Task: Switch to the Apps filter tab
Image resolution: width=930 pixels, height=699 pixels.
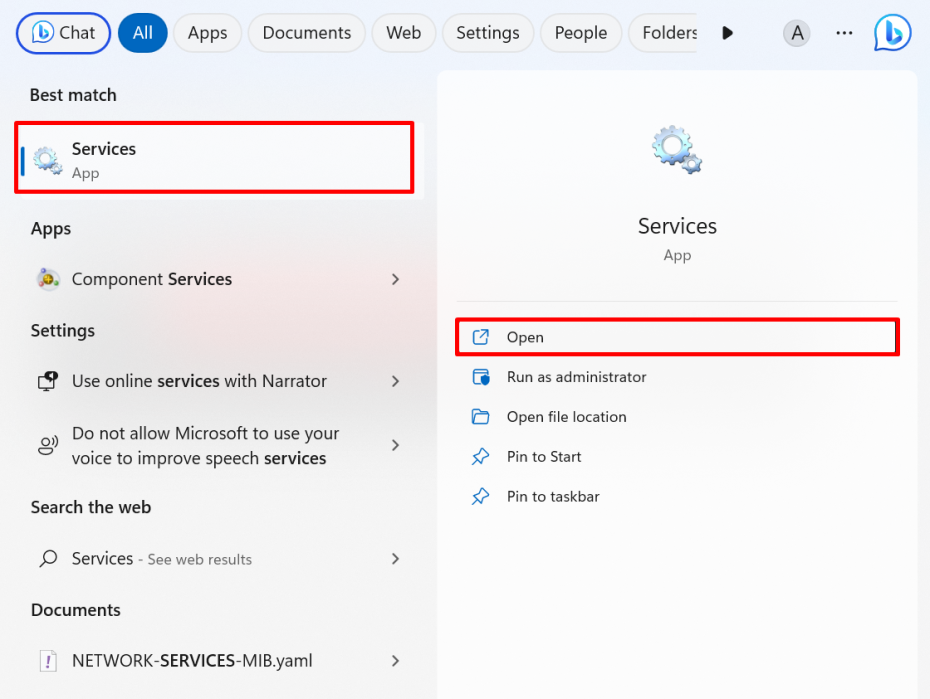Action: click(207, 33)
